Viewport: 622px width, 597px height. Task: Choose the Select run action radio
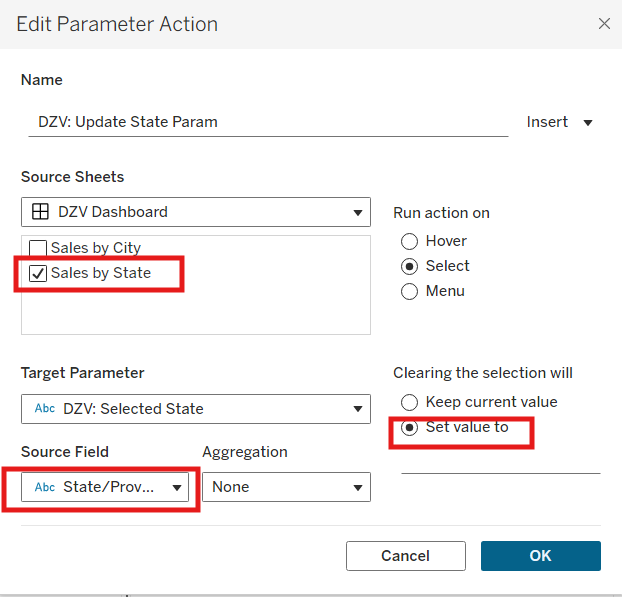coord(409,266)
